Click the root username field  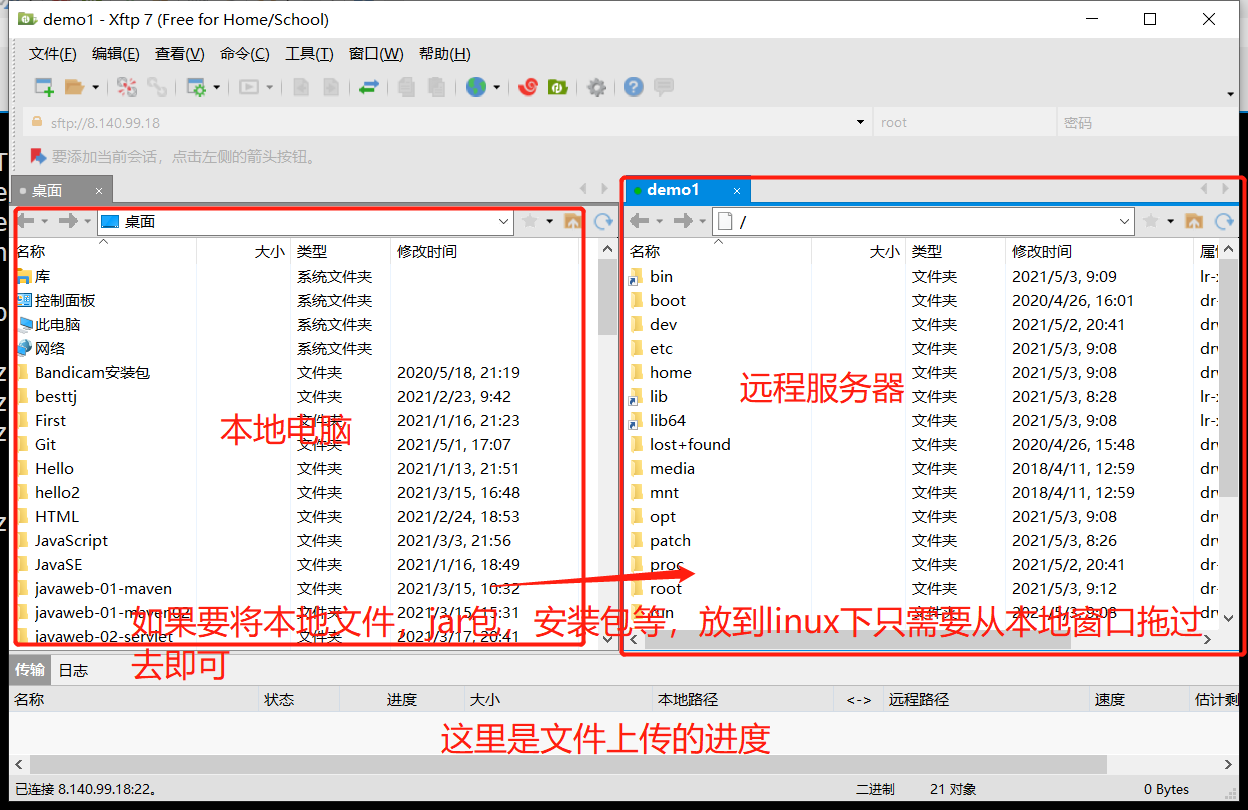pyautogui.click(x=964, y=123)
